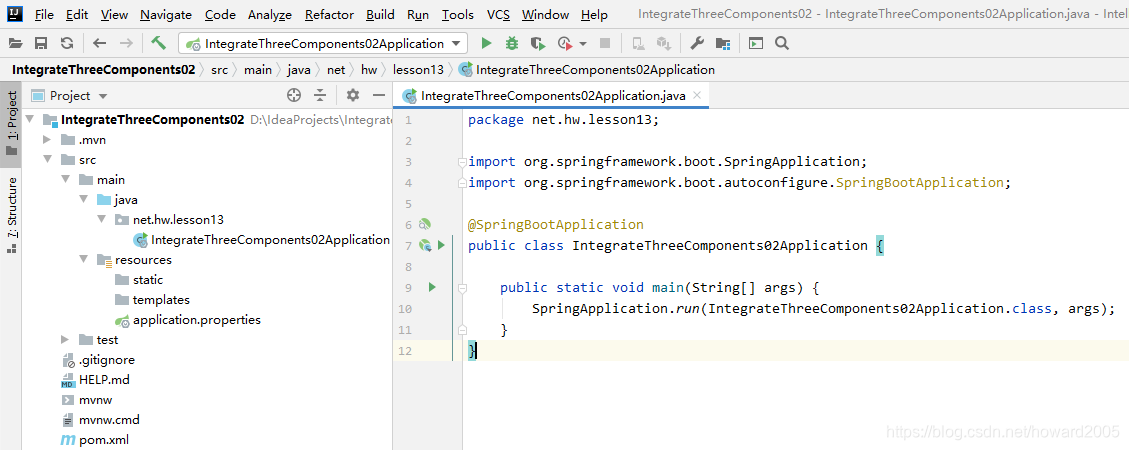
Task: Hide the Project panel with minus icon
Action: click(x=379, y=95)
